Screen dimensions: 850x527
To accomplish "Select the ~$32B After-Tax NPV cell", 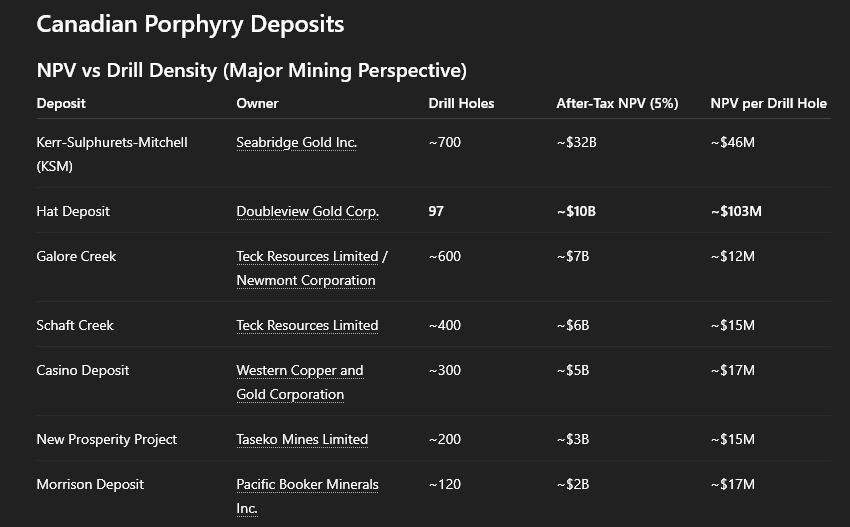I will tap(576, 143).
